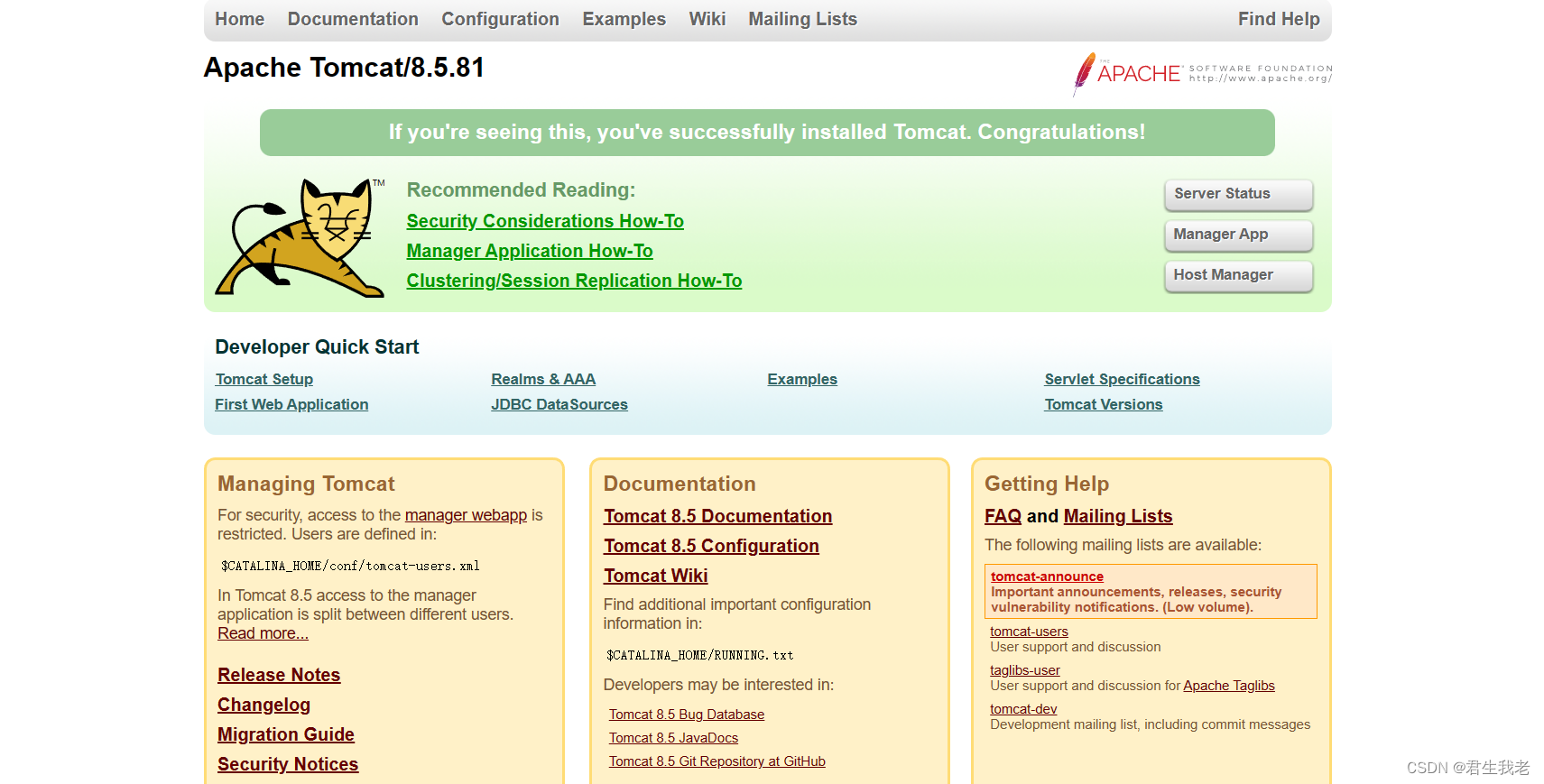1544x784 pixels.
Task: Open Mailing Lists link in Getting Help
Action: click(1118, 516)
